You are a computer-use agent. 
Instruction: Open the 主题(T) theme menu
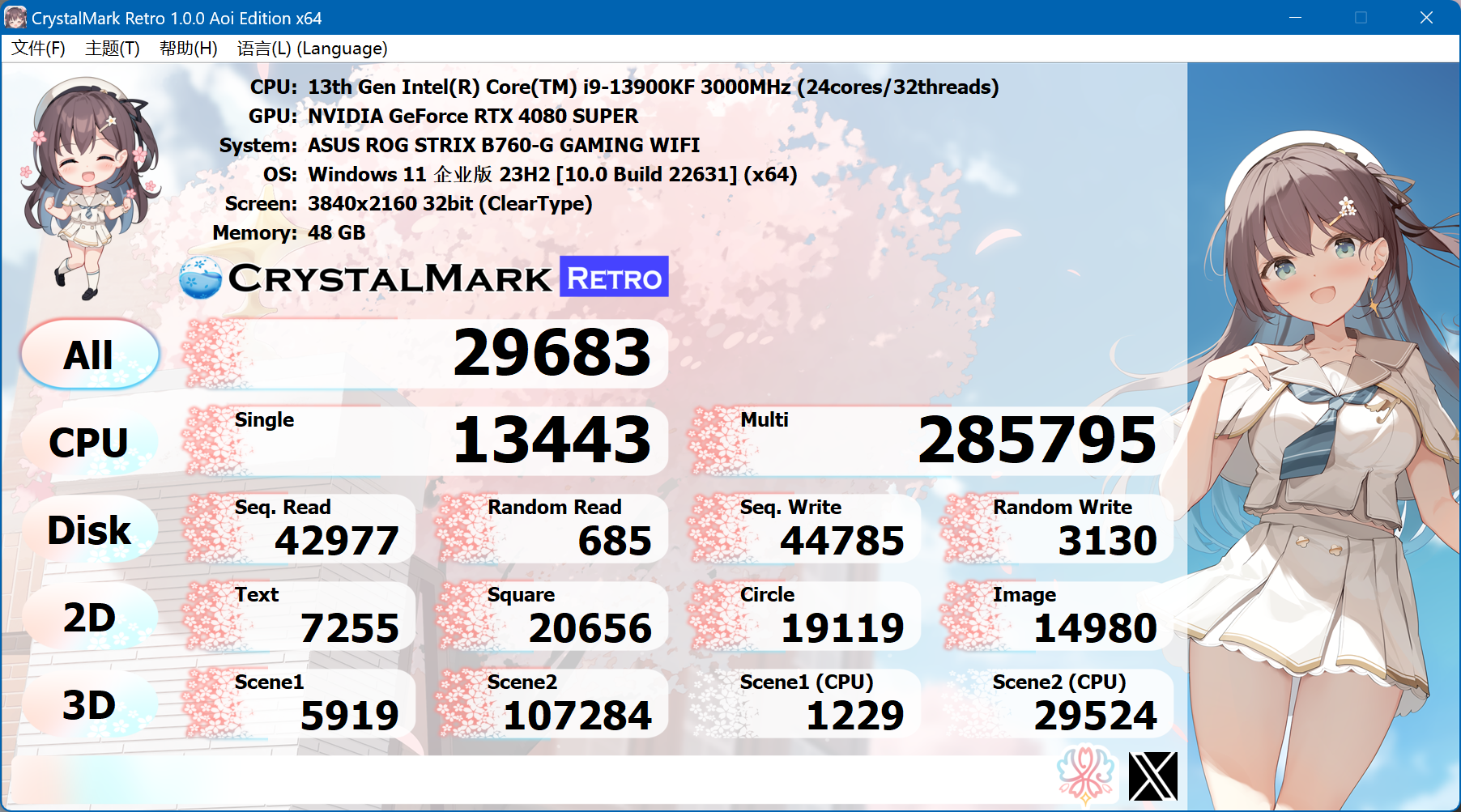(x=111, y=49)
